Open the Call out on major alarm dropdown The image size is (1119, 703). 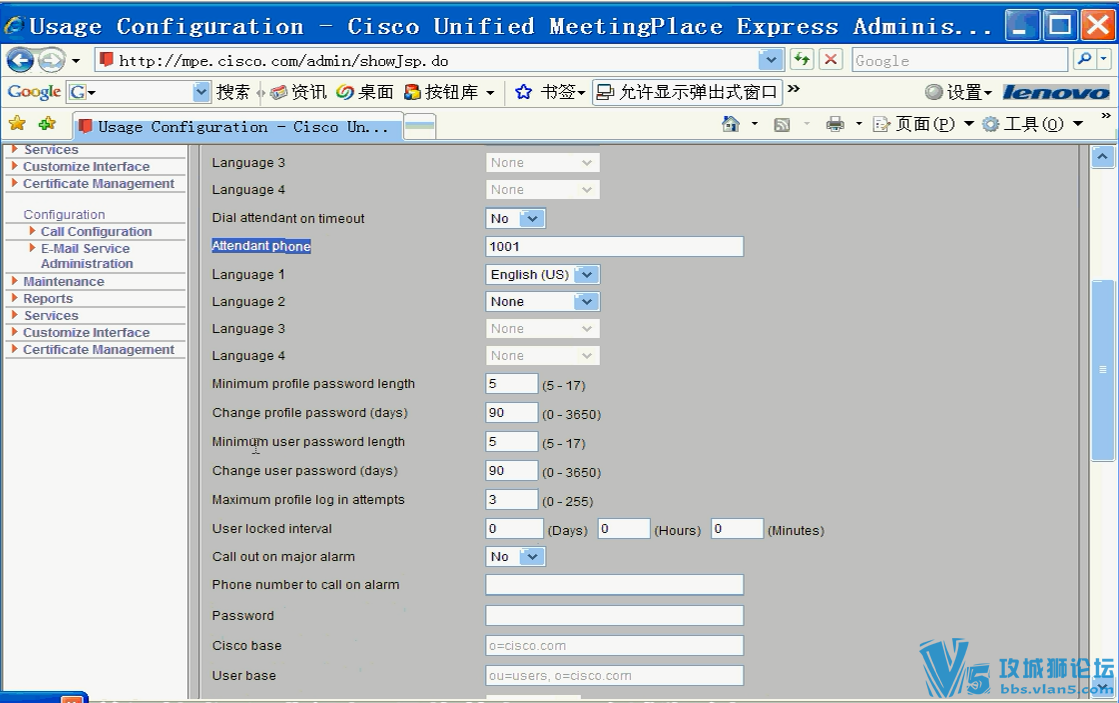[x=515, y=557]
